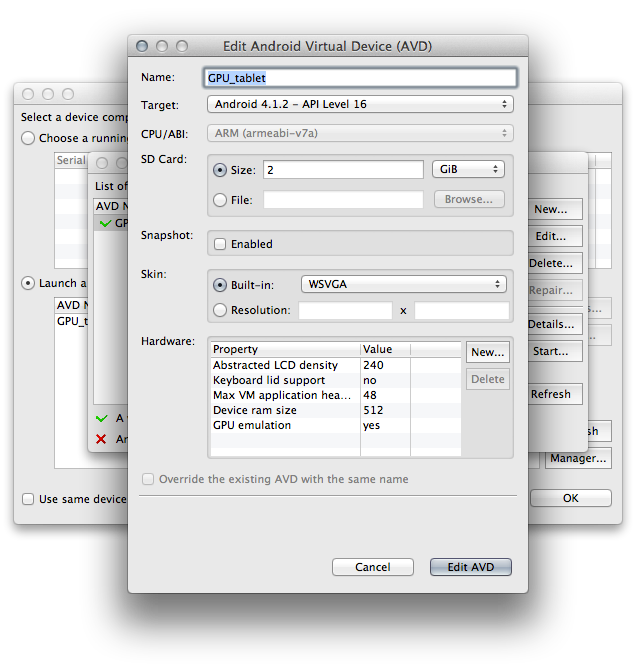Select the SD Card Size radio button
Image resolution: width=636 pixels, height=672 pixels.
220,170
